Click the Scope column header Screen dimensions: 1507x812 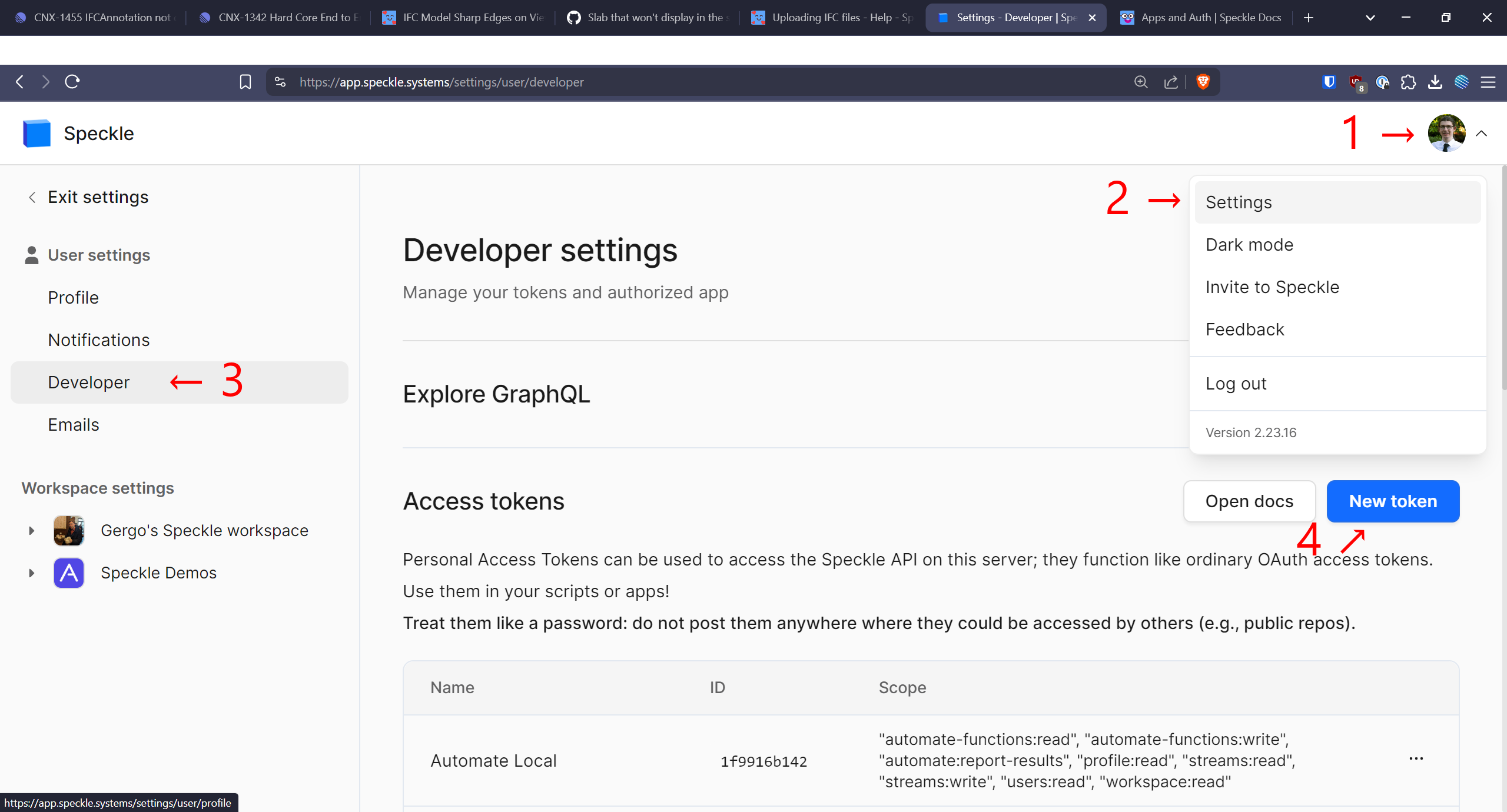pyautogui.click(x=902, y=687)
